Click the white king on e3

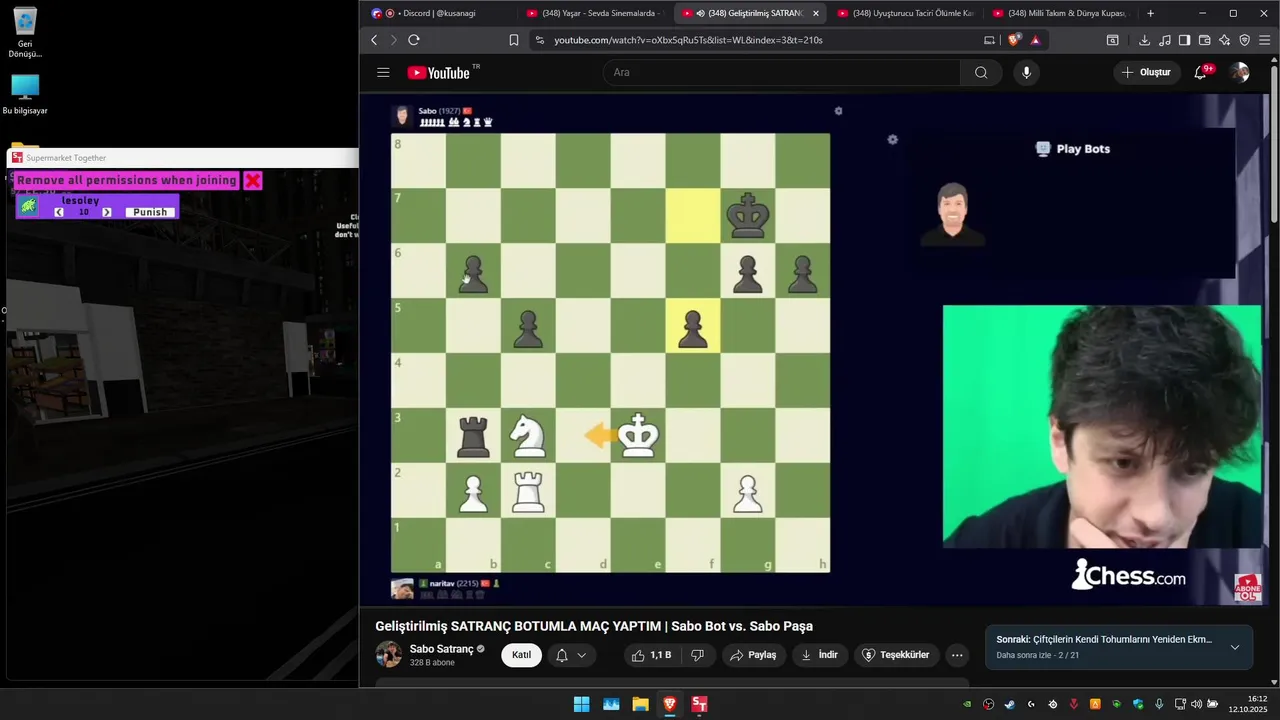pos(638,435)
